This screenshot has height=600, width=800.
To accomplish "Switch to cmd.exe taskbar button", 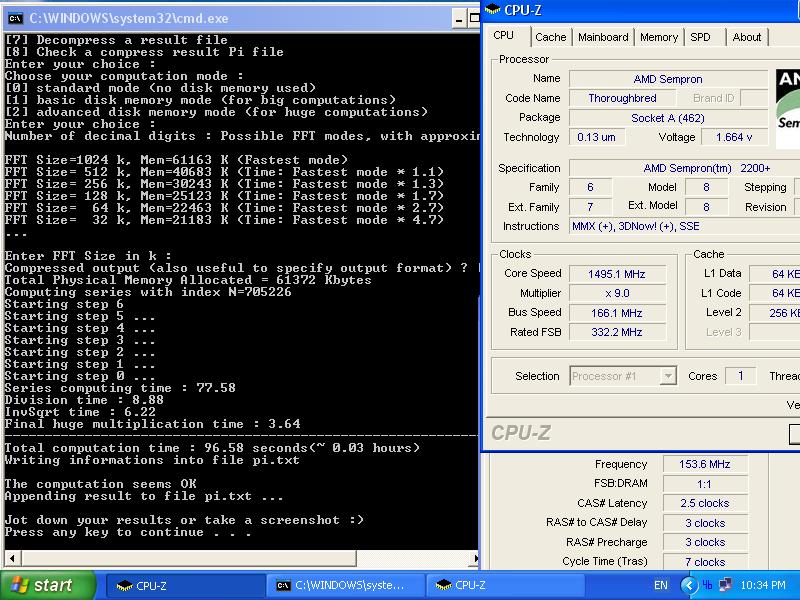I will 345,586.
